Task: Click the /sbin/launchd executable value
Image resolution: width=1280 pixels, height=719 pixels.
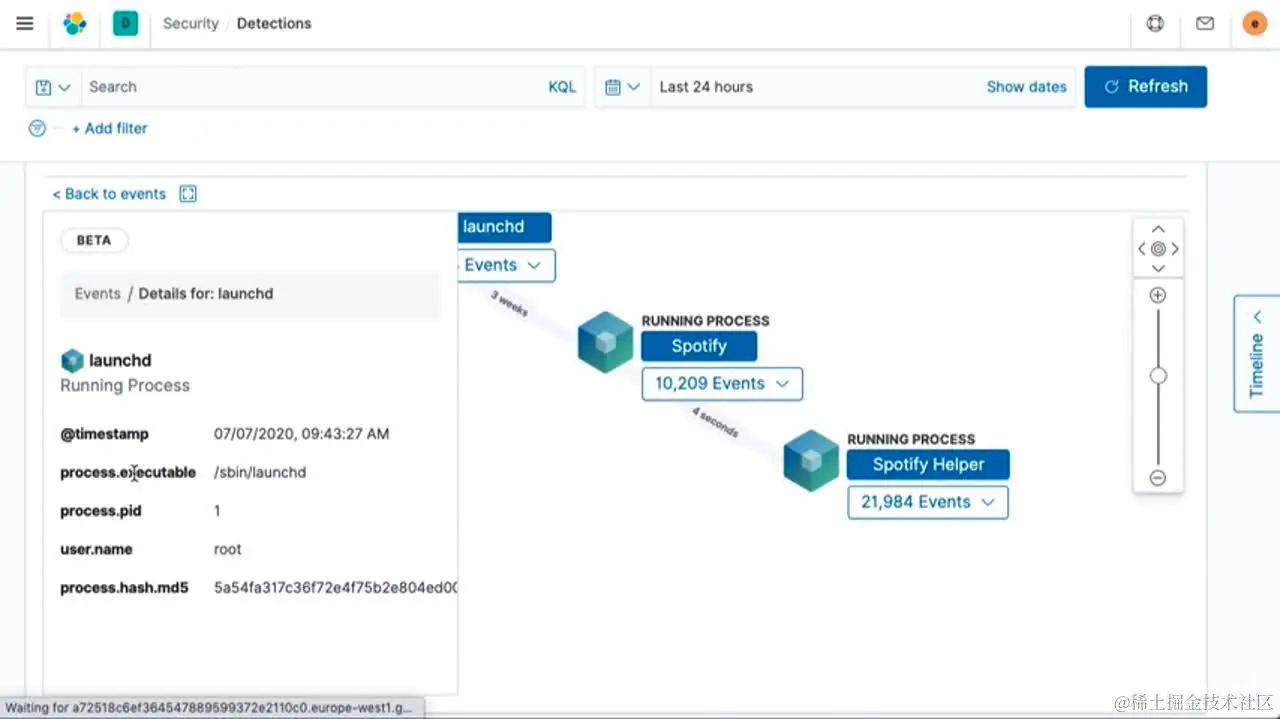Action: coord(260,472)
